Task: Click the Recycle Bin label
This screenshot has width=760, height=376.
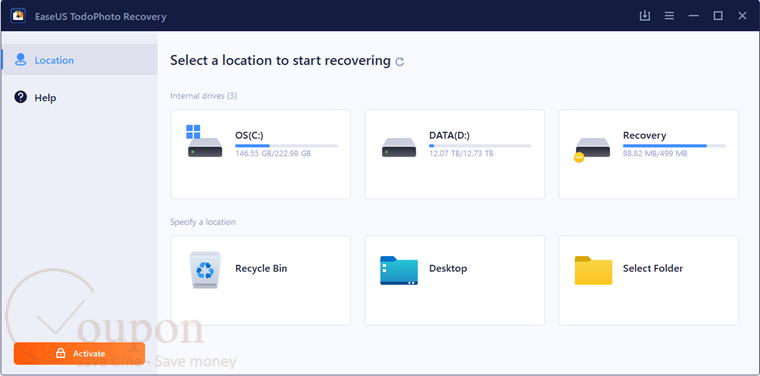Action: click(261, 268)
